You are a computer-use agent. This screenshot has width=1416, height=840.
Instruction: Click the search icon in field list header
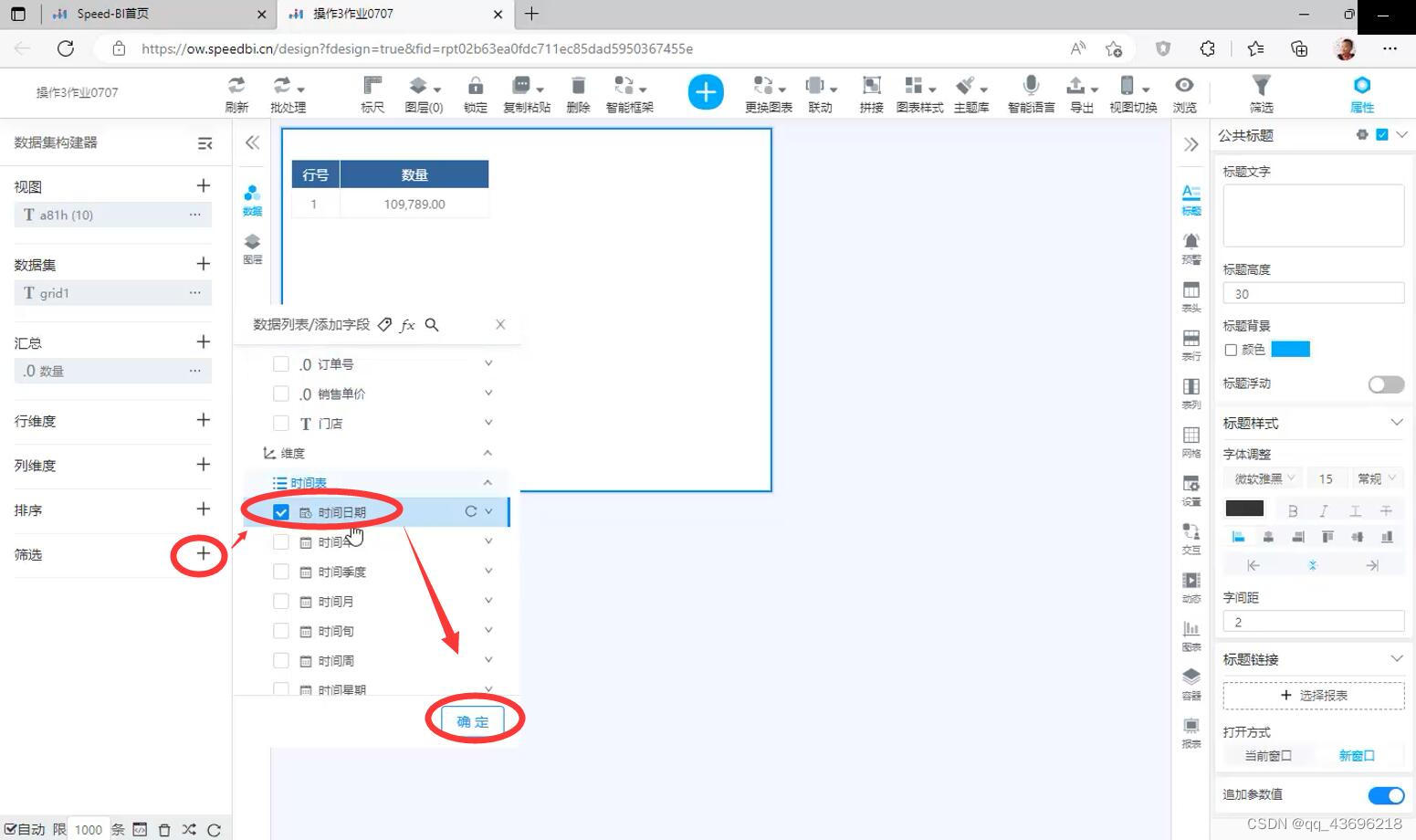432,325
